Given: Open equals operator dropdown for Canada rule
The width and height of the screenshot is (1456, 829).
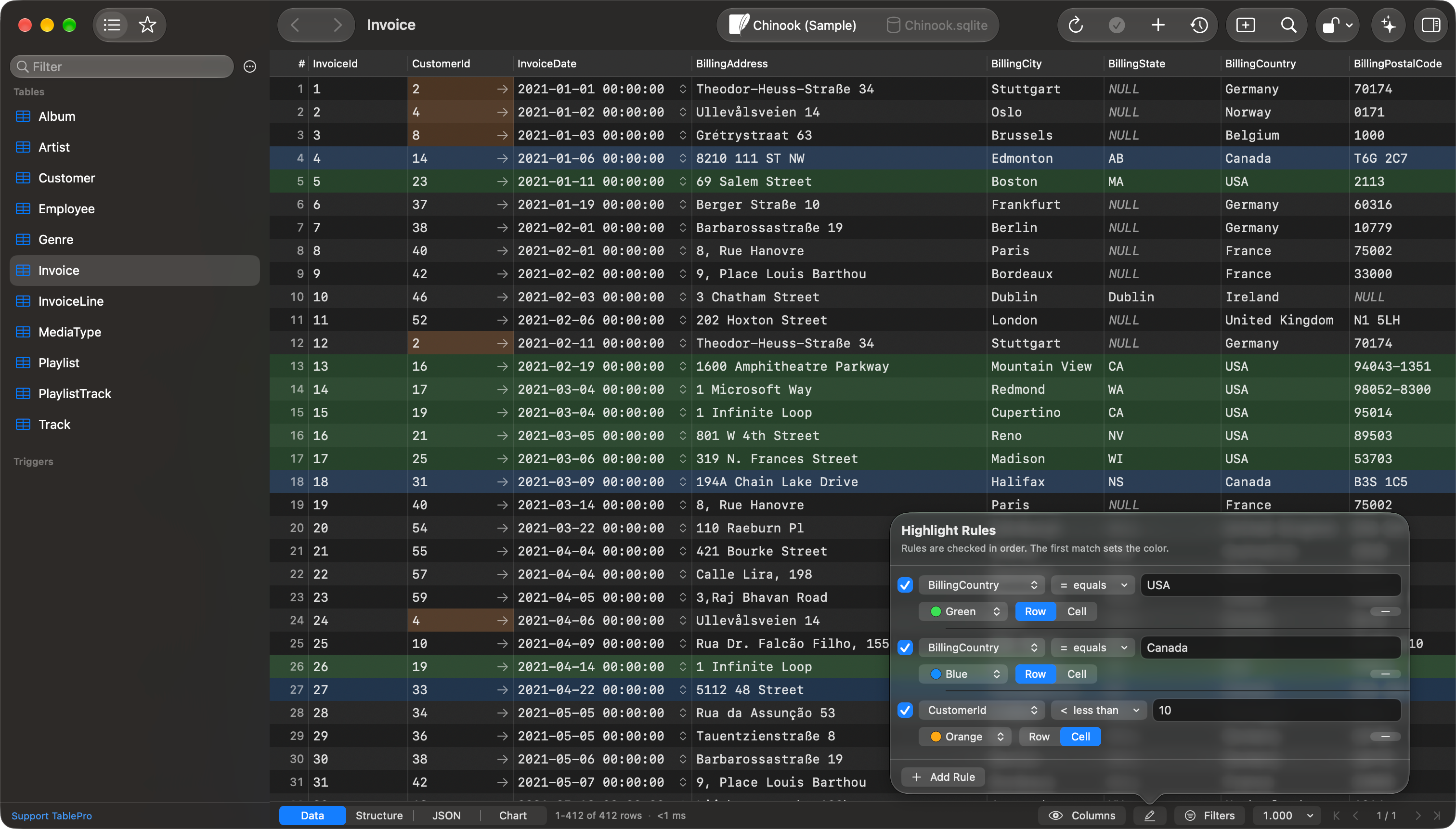Looking at the screenshot, I should (x=1092, y=648).
